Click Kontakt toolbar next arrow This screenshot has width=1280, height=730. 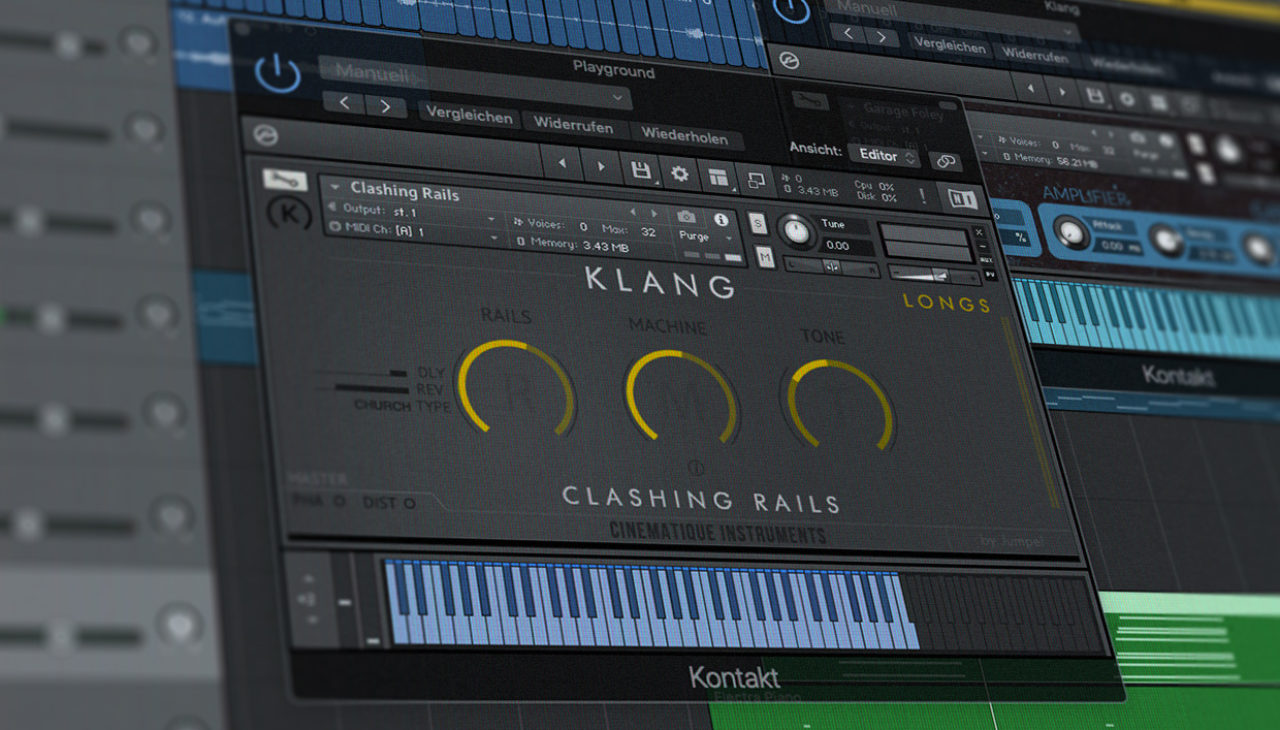point(600,167)
